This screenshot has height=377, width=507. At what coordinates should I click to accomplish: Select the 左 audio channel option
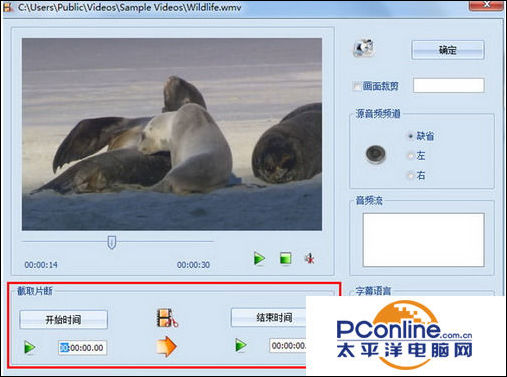click(410, 156)
